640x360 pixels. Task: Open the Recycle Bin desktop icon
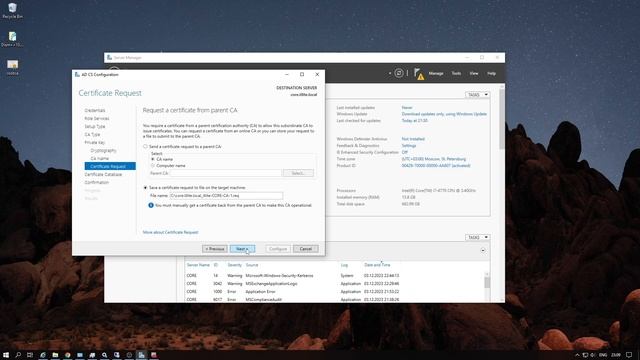12,11
